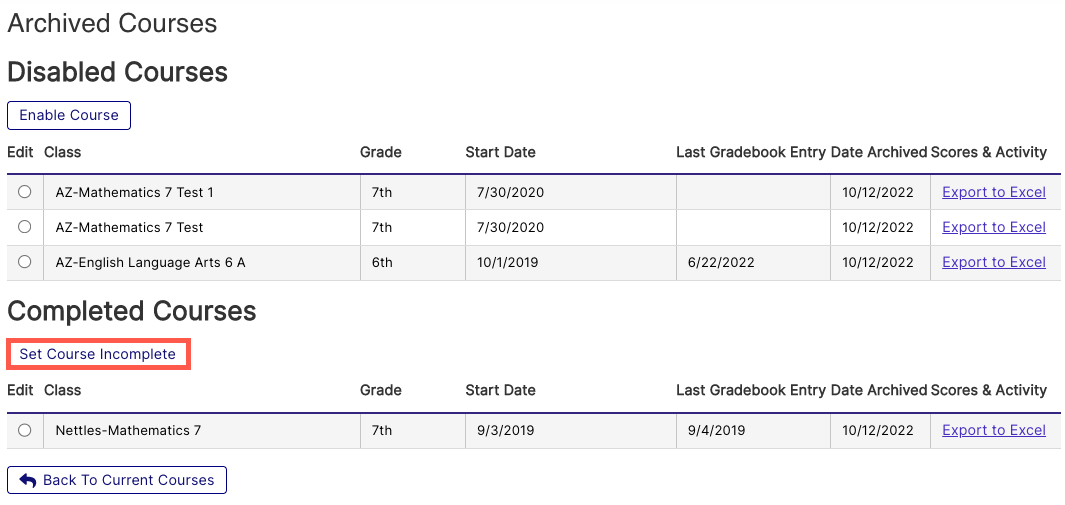Select radio button for AZ-Mathematics 7 Test 1
The height and width of the screenshot is (505, 1065).
coord(25,192)
